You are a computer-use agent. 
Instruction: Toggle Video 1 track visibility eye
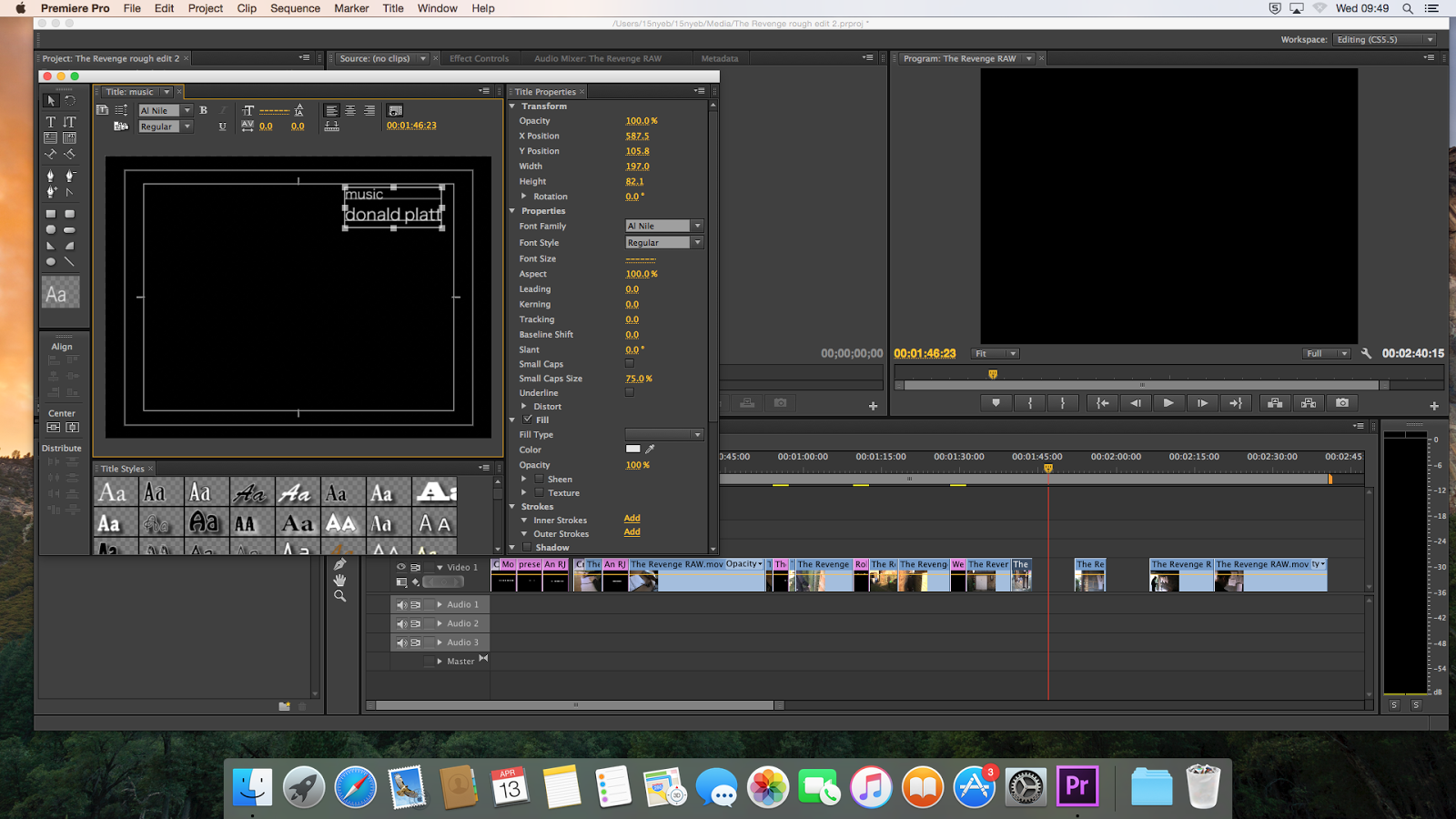(x=401, y=567)
